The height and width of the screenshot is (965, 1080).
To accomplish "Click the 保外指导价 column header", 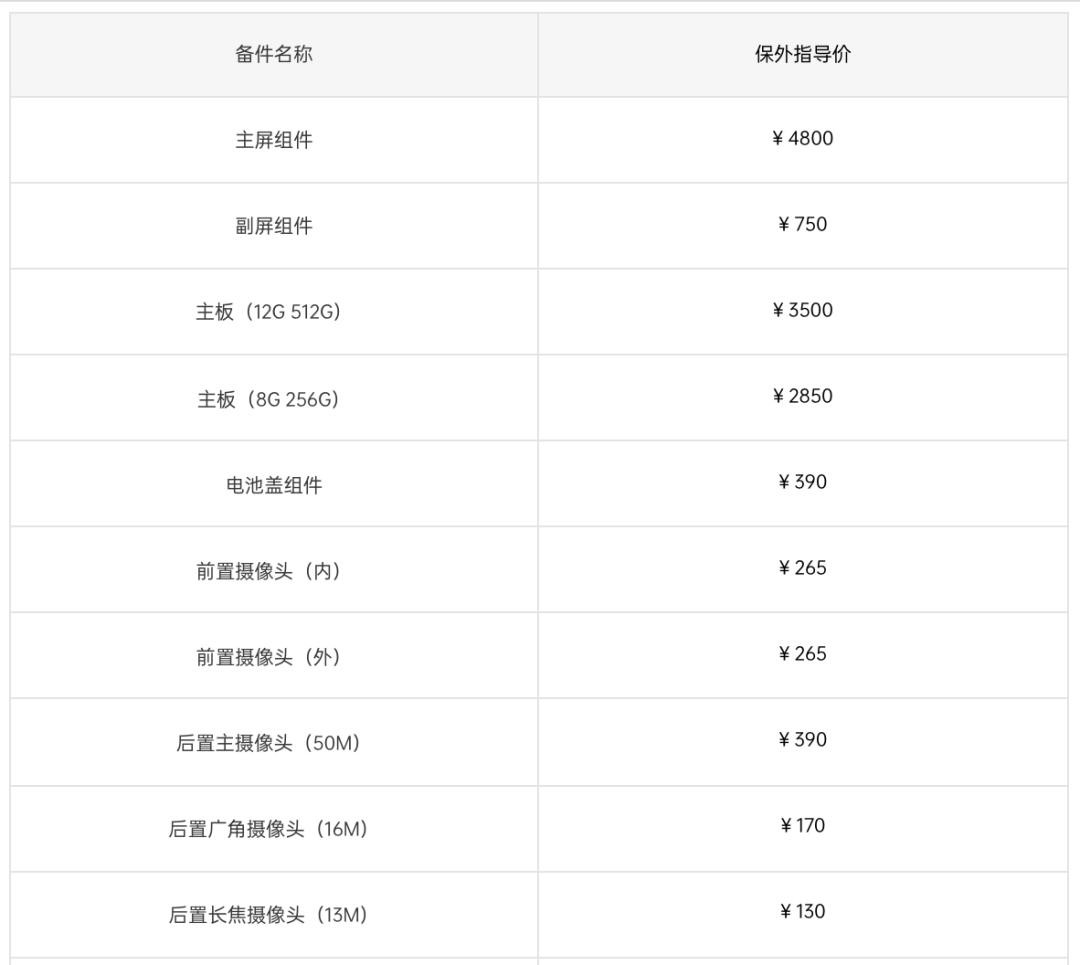I will tap(802, 55).
